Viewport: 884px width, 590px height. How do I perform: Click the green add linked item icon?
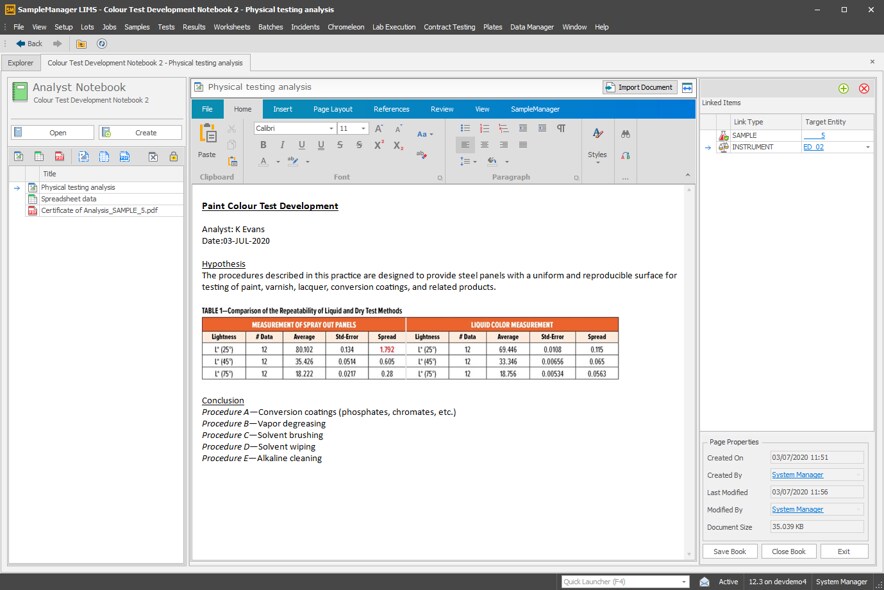pyautogui.click(x=844, y=89)
